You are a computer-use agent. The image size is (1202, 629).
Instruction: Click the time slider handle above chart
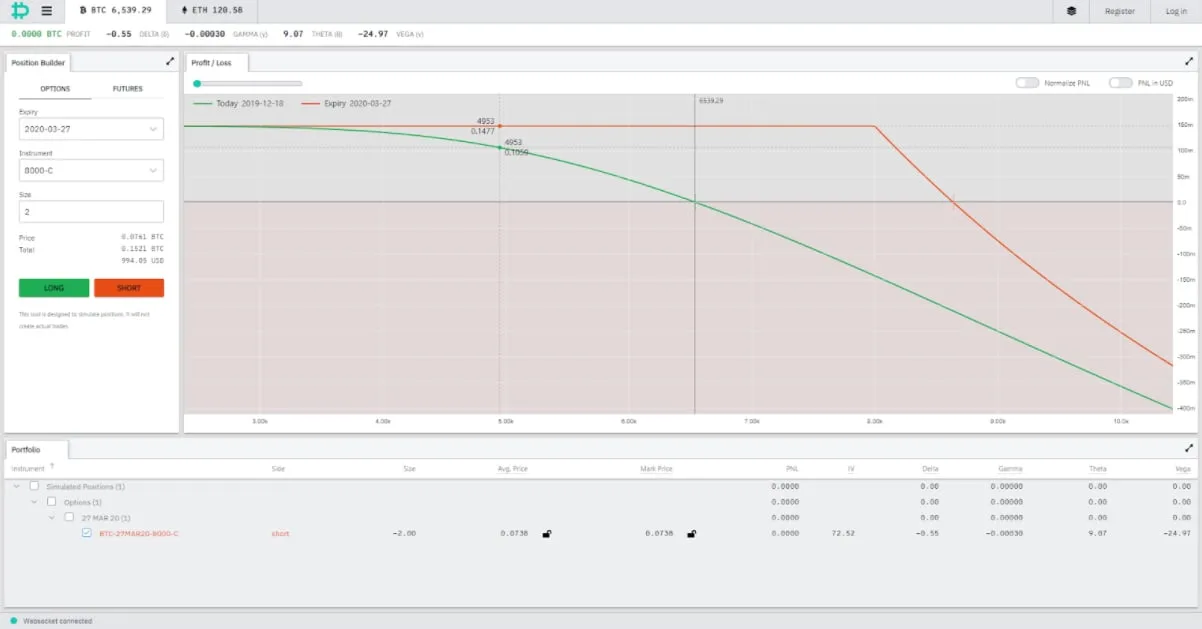(x=197, y=84)
